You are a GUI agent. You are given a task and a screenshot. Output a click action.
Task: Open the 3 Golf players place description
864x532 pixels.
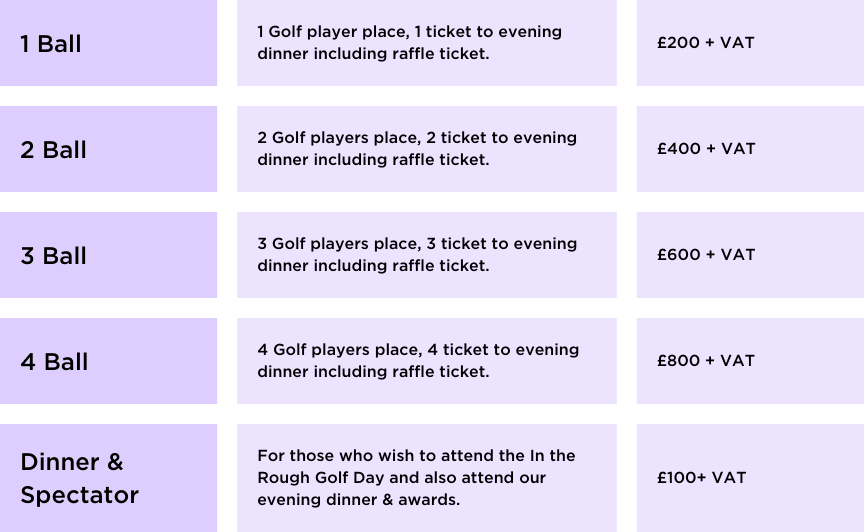pos(417,255)
